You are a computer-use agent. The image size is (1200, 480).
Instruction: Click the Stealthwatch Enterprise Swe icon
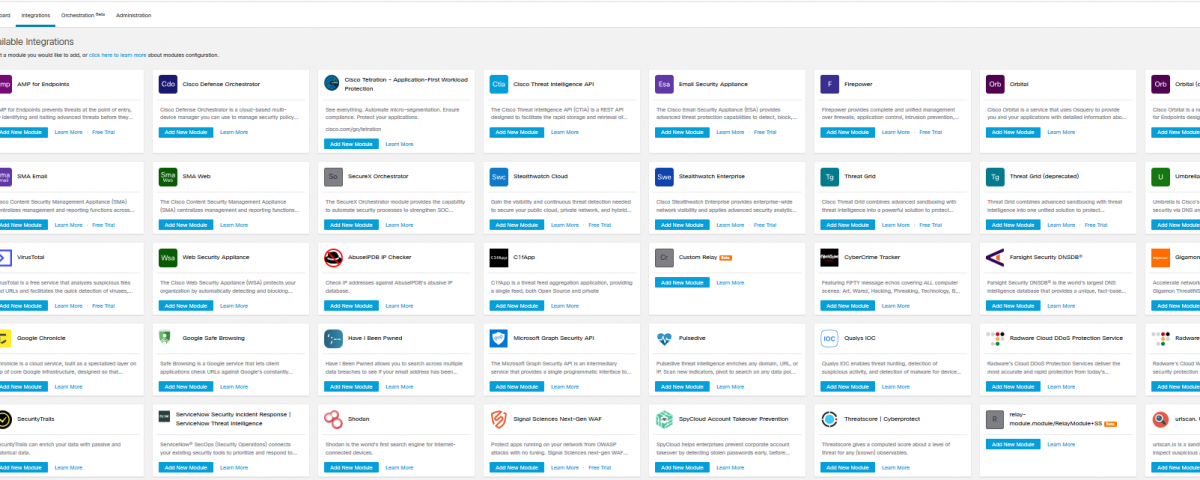click(x=664, y=176)
